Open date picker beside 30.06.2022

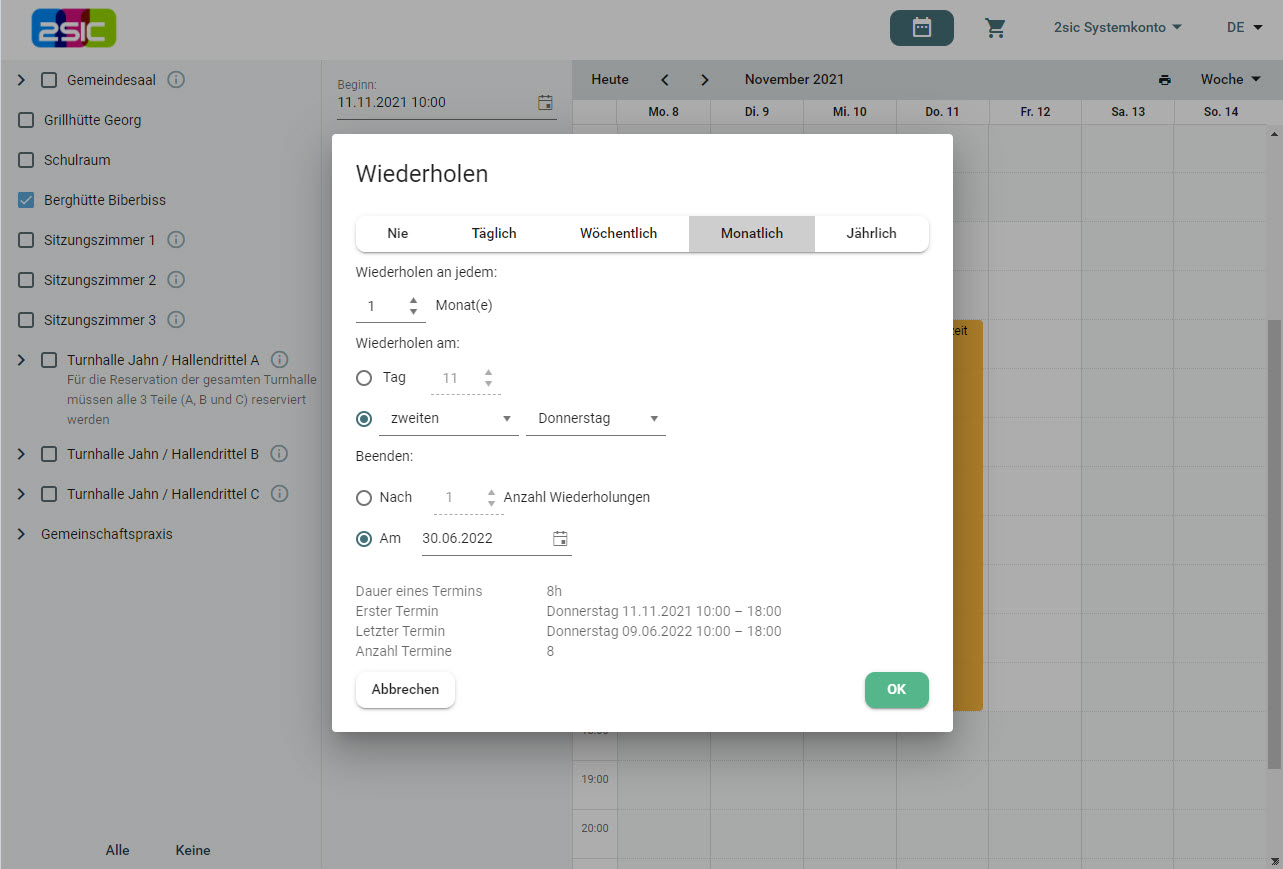[560, 538]
